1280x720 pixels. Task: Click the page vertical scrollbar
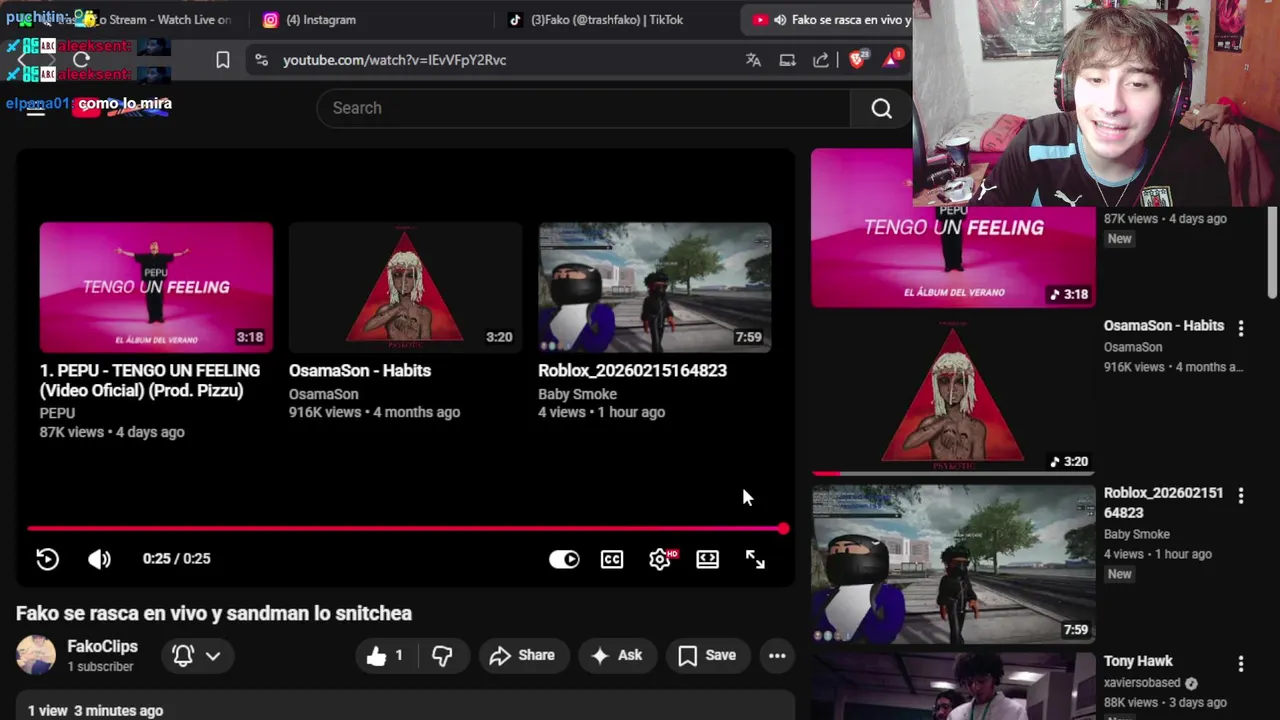1272,250
